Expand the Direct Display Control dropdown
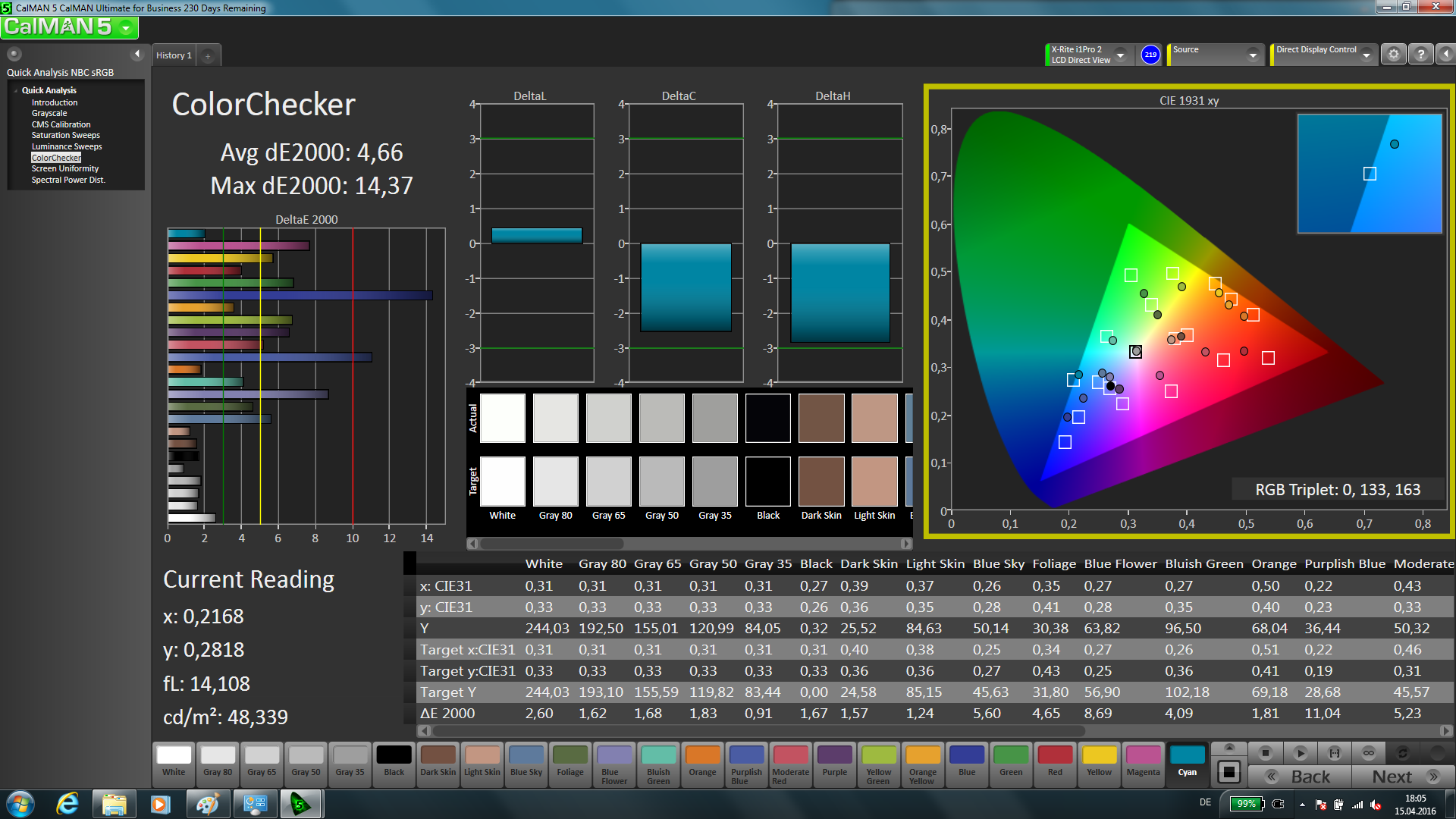The width and height of the screenshot is (1456, 819). (1366, 55)
